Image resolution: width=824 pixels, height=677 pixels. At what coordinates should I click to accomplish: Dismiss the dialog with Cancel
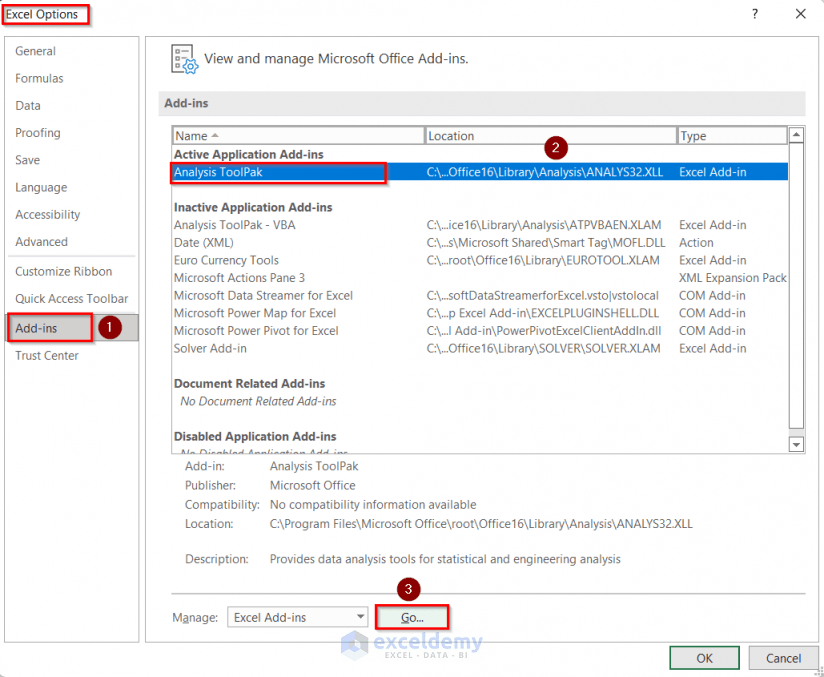click(x=783, y=658)
